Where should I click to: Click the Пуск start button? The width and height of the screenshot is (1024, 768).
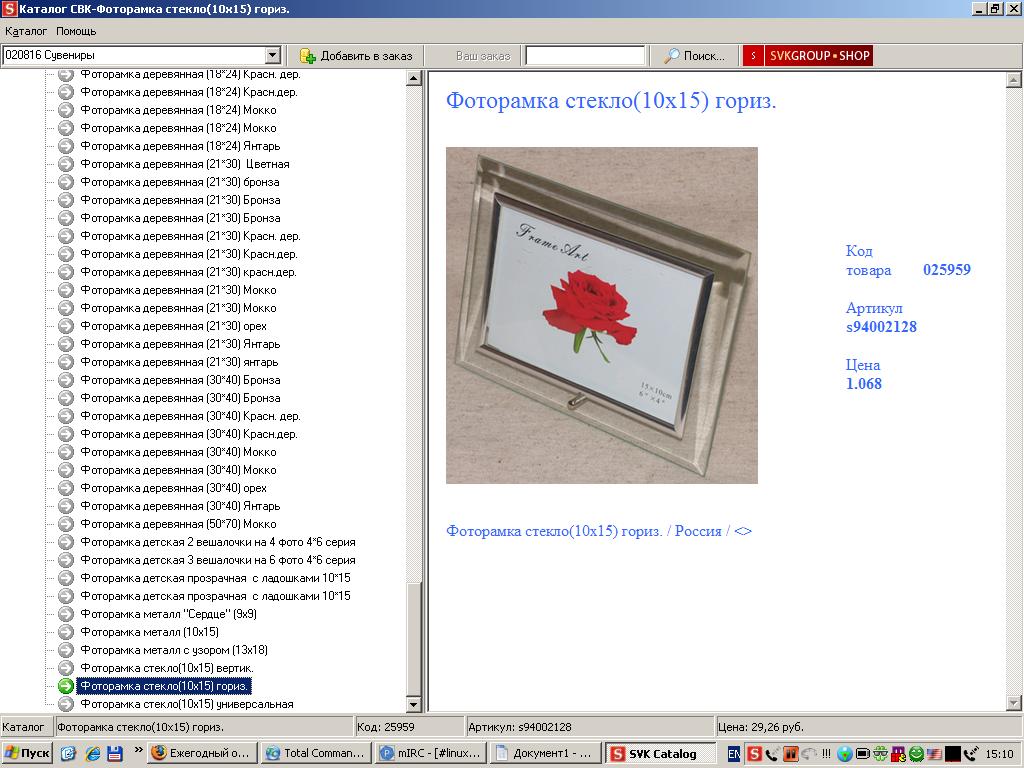26,753
